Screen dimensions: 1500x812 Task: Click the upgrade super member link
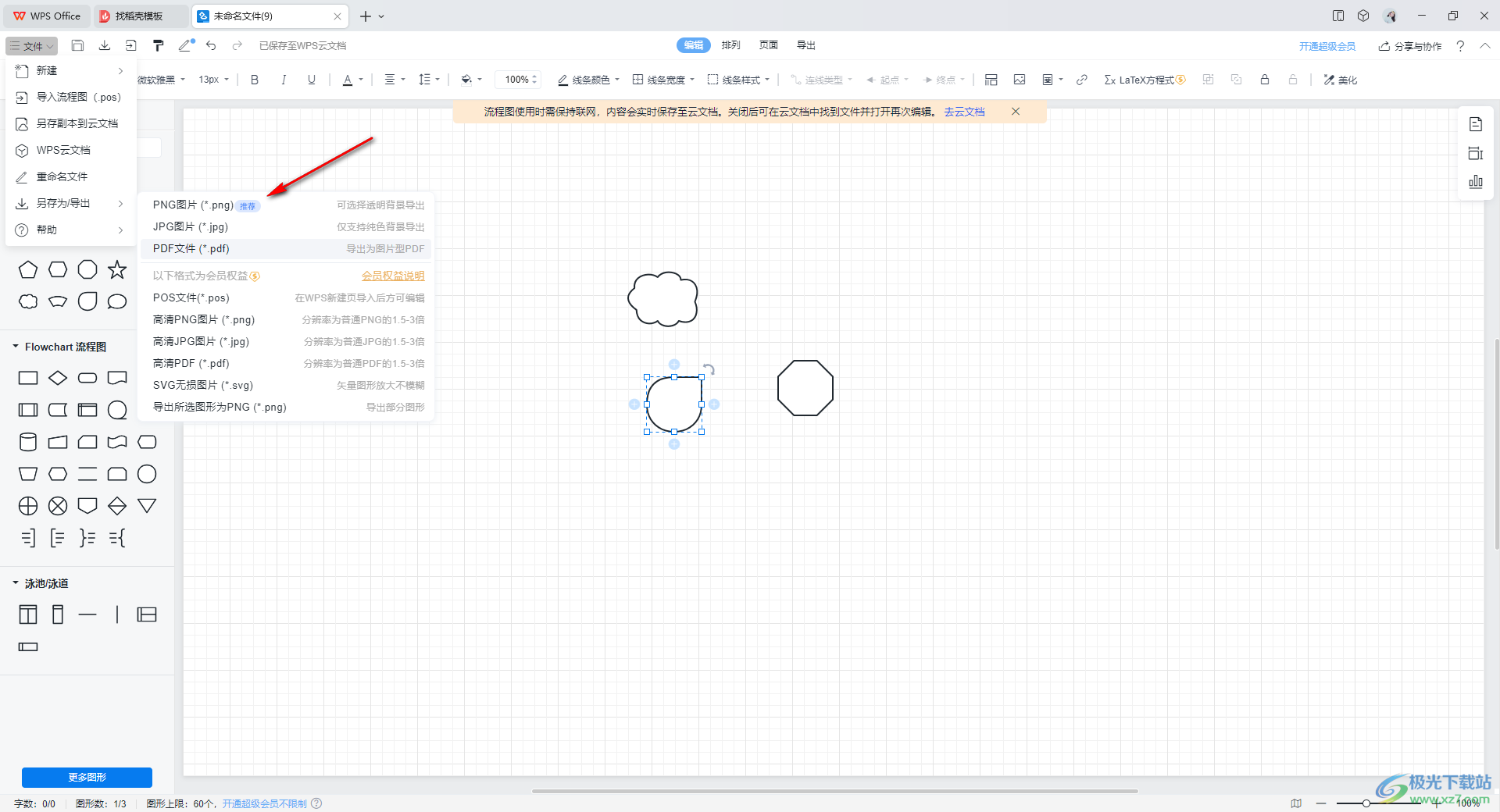(x=1327, y=46)
